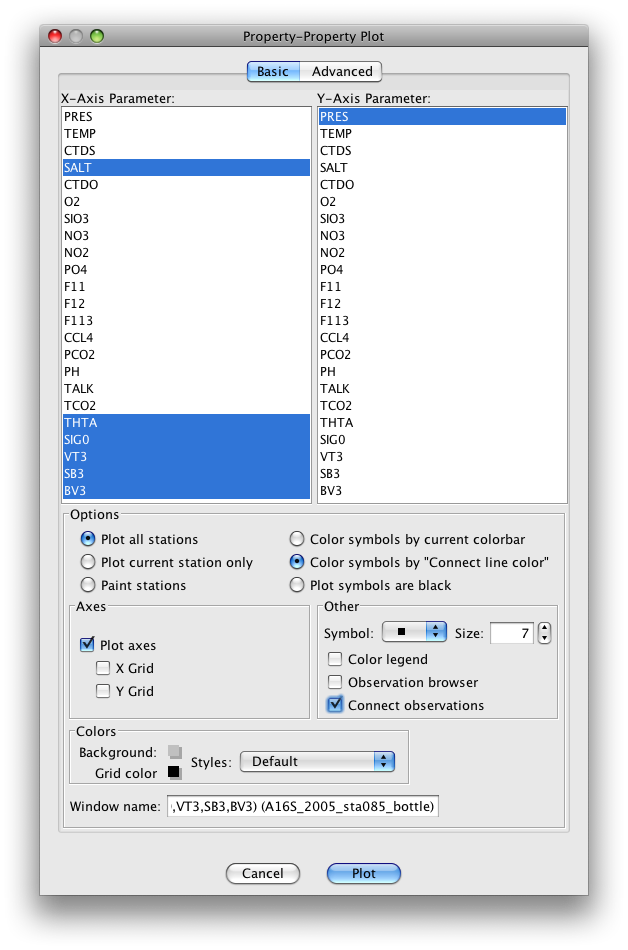Open the Symbol dropdown
Screen dimensions: 628x950
tap(414, 632)
